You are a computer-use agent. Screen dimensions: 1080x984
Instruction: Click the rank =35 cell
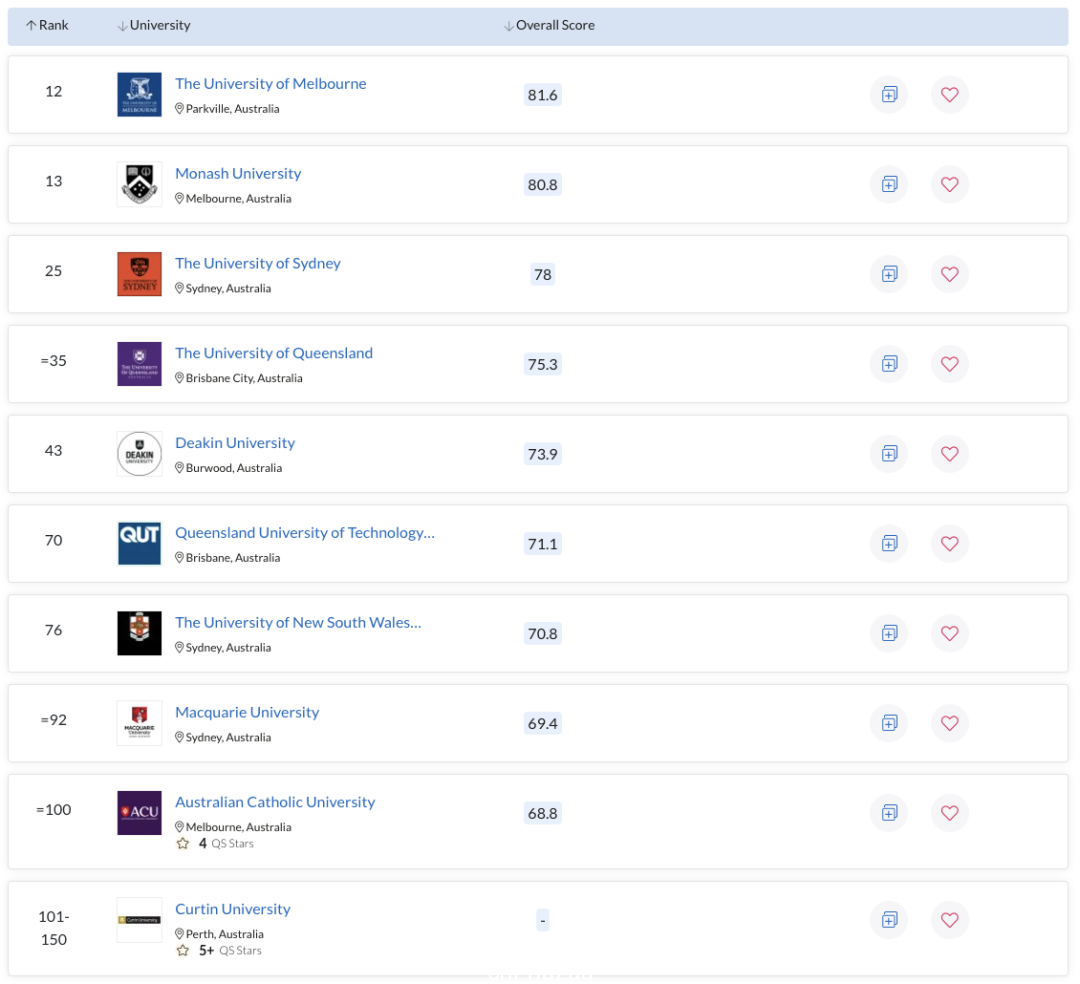pyautogui.click(x=54, y=361)
